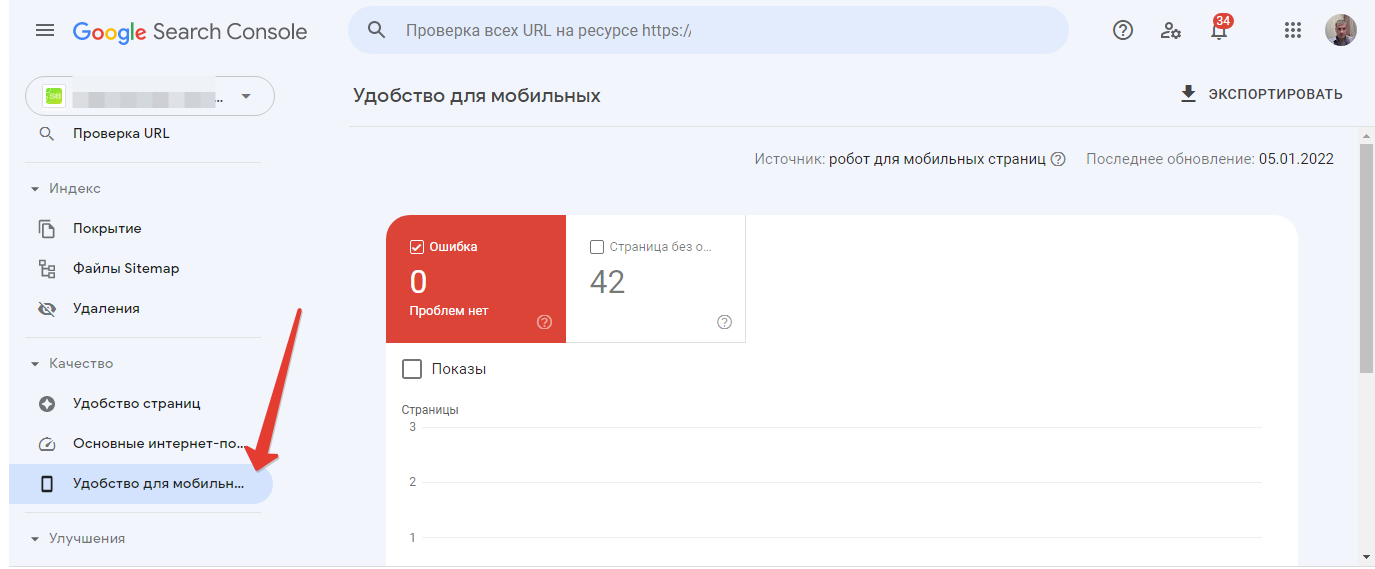Enable the Показы checkbox
The height and width of the screenshot is (569, 1375).
pyautogui.click(x=412, y=369)
